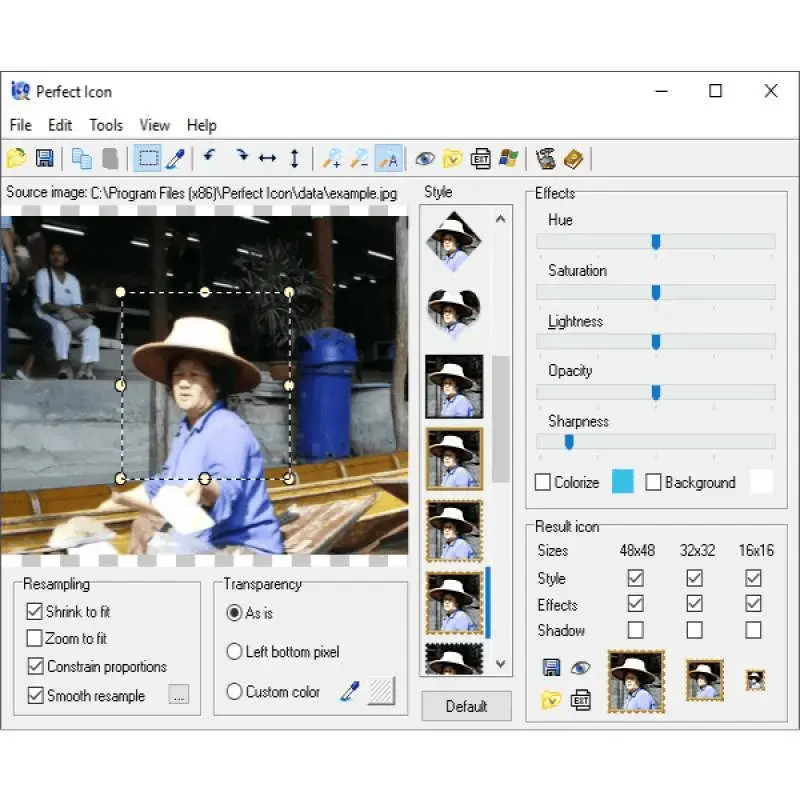Image resolution: width=800 pixels, height=800 pixels.
Task: Toggle Style checkbox for 48x48
Action: [636, 578]
